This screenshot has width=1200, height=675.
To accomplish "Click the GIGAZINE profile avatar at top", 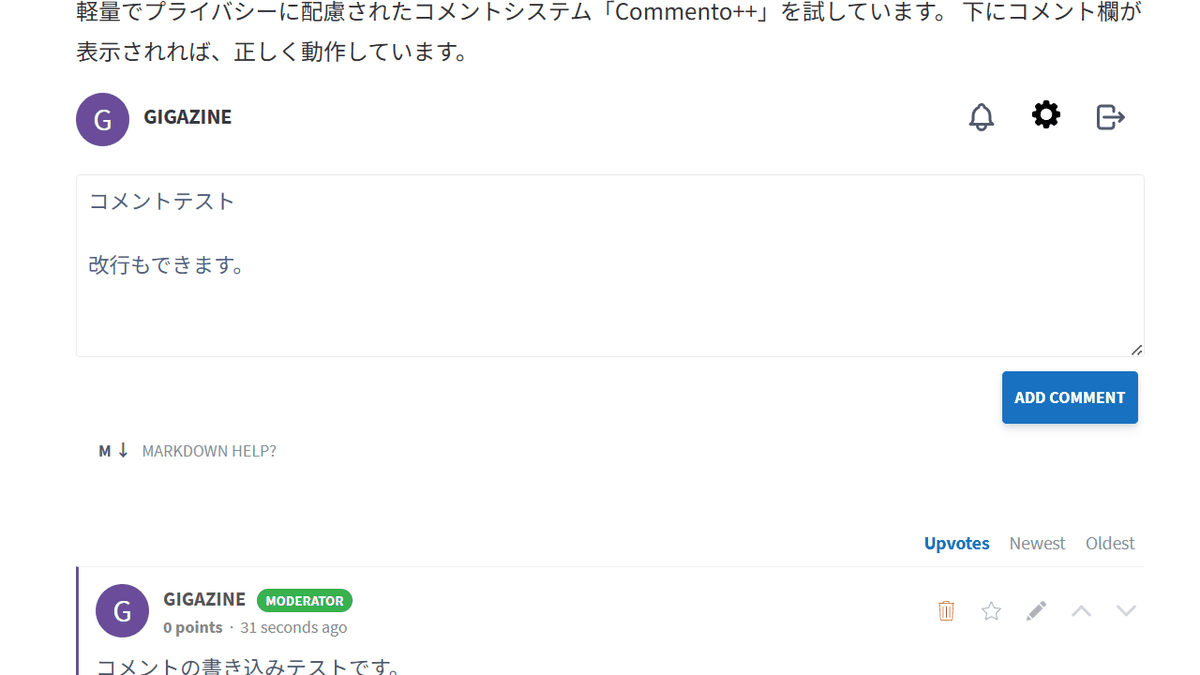I will [102, 119].
